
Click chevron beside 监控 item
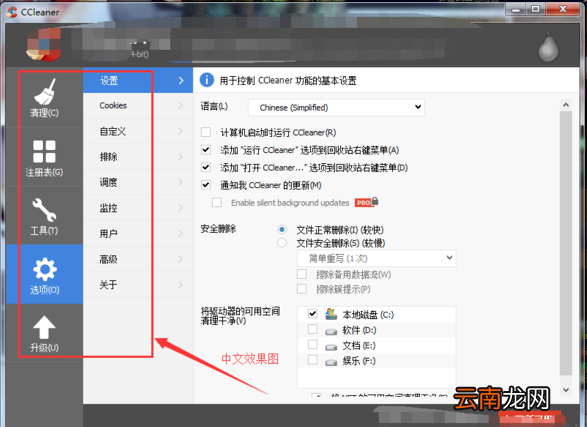(180, 208)
